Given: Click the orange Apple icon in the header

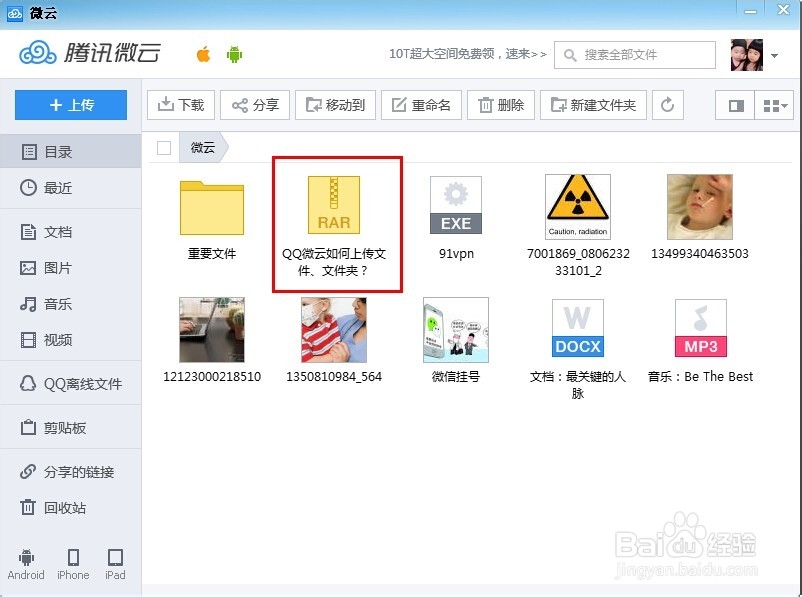Looking at the screenshot, I should click(x=204, y=54).
